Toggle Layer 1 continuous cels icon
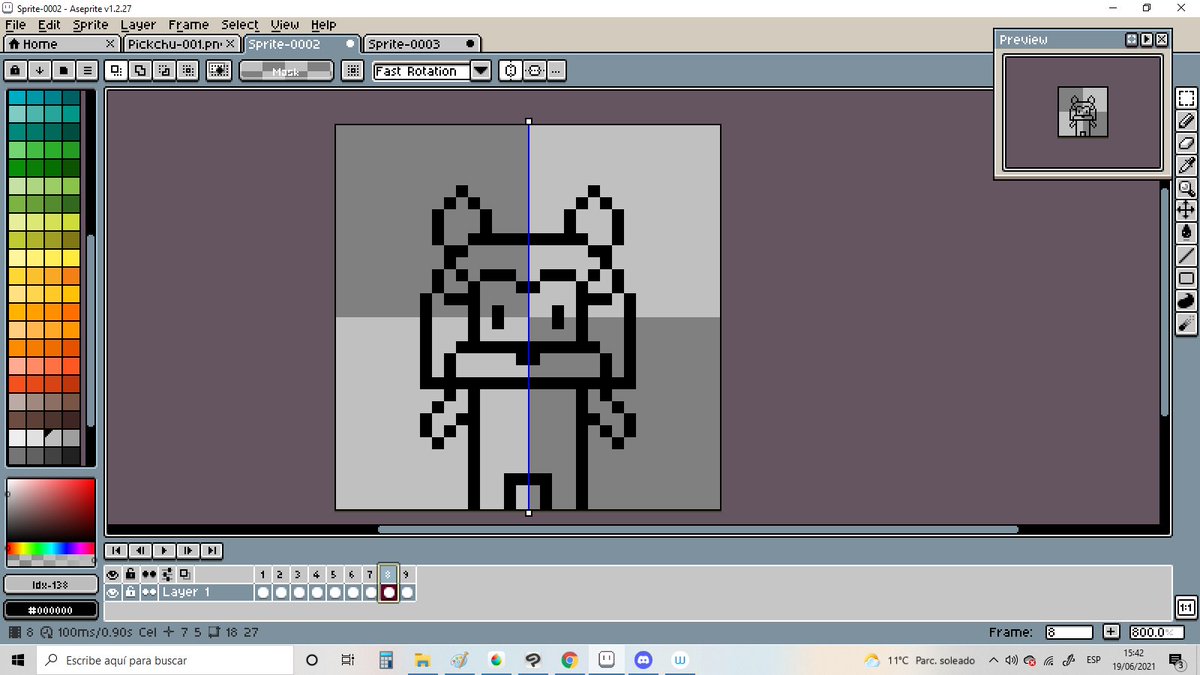 (x=149, y=592)
